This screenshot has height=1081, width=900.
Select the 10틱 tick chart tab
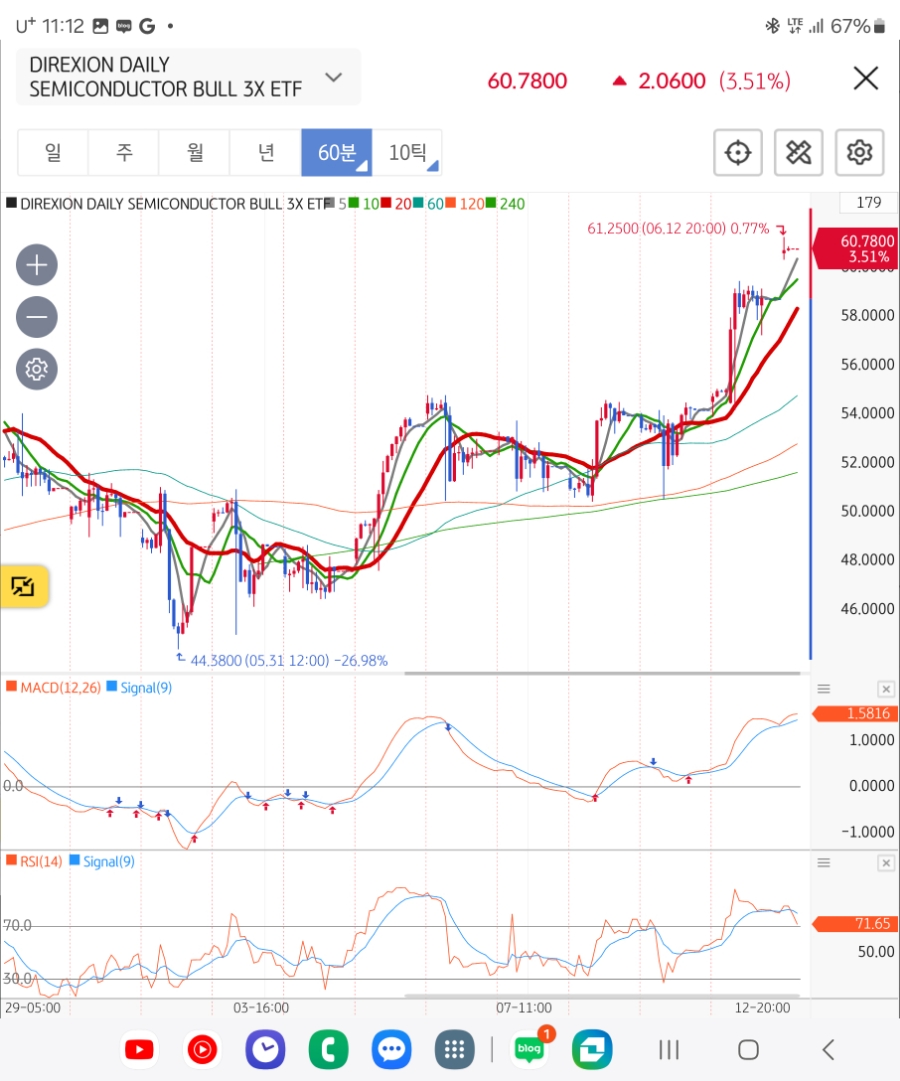coord(407,152)
